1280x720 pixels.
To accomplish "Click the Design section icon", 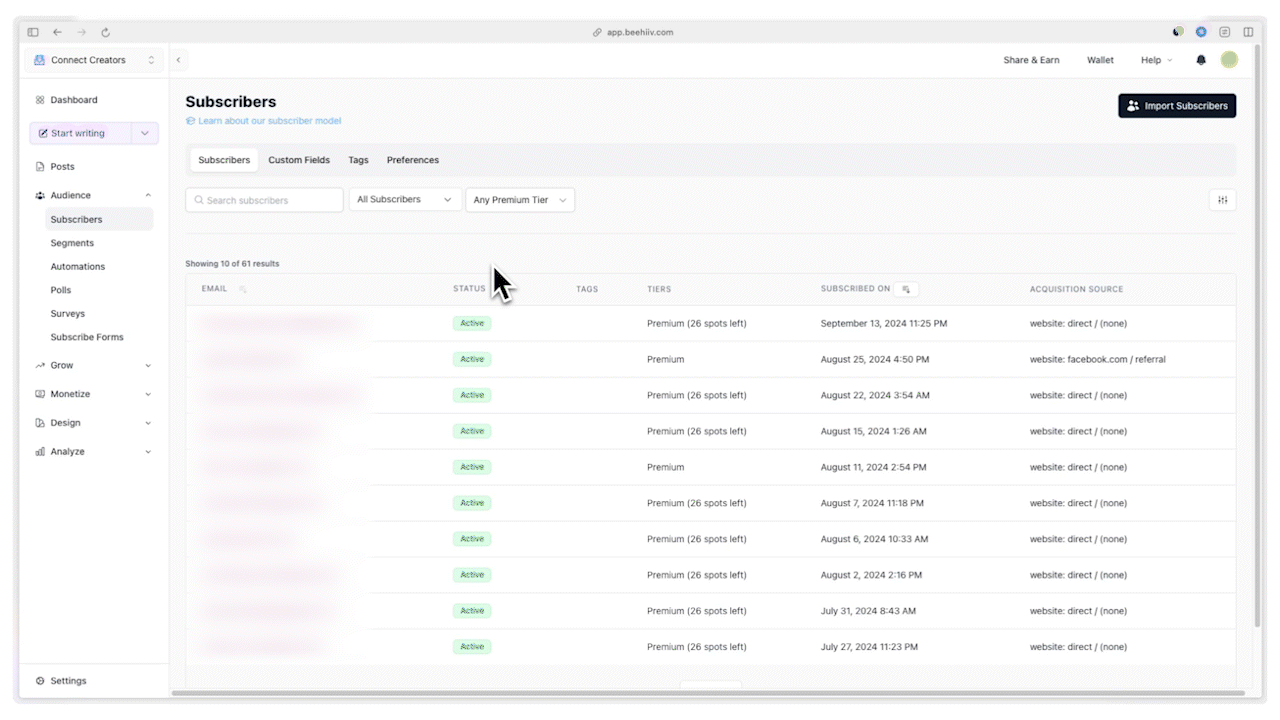I will 40,423.
